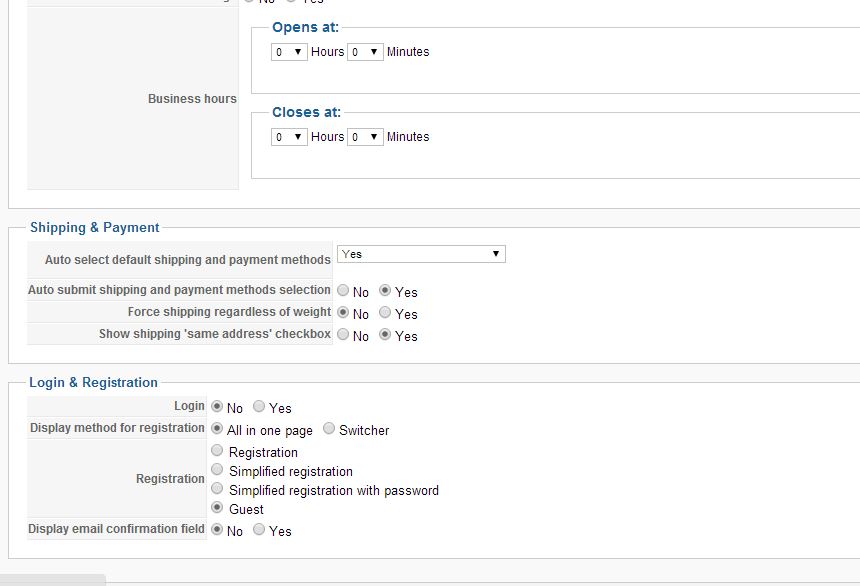The image size is (860, 586).
Task: Select the Guest registration option
Action: pyautogui.click(x=217, y=508)
